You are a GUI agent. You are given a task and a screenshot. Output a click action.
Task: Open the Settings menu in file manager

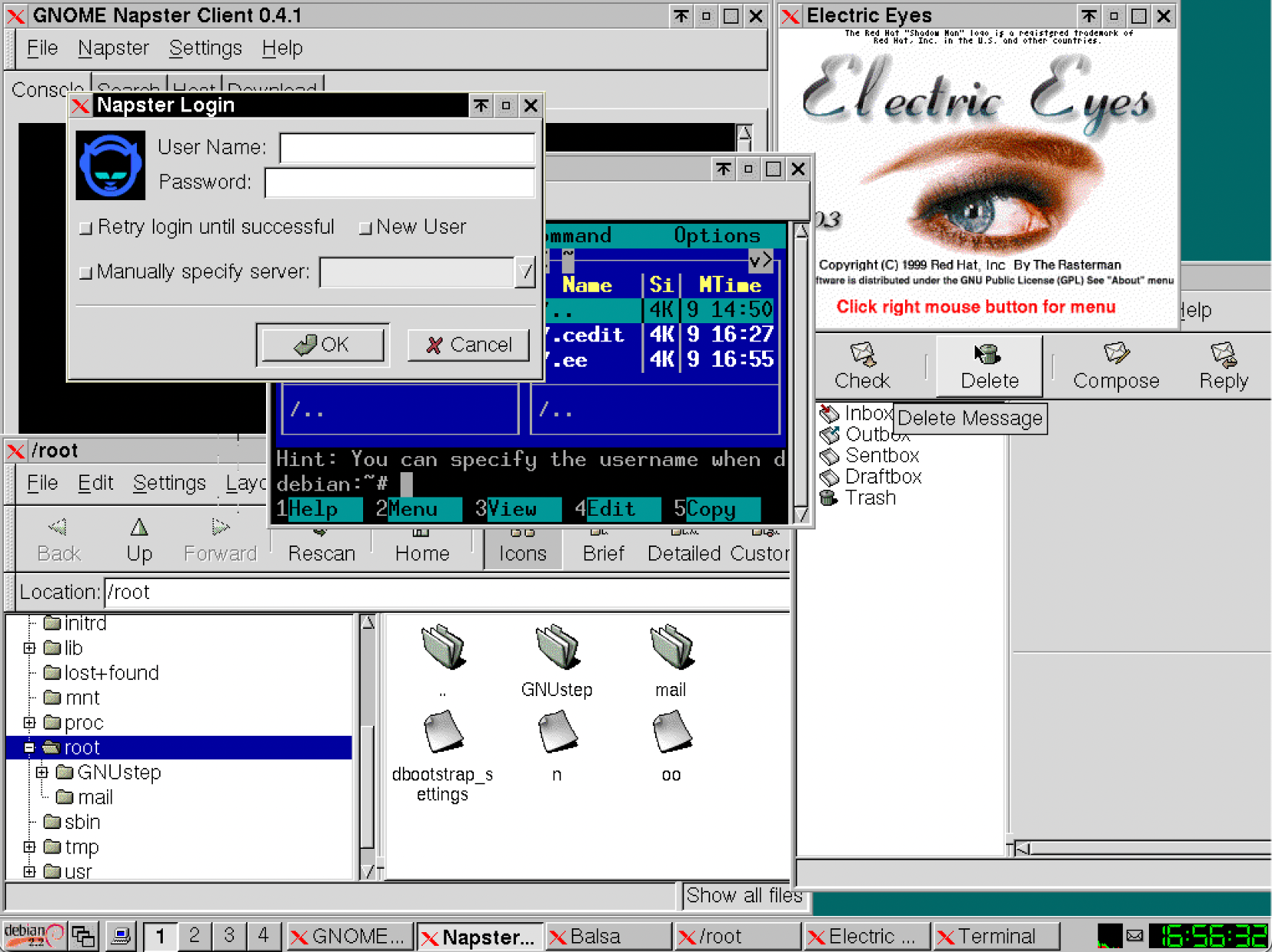pyautogui.click(x=169, y=483)
